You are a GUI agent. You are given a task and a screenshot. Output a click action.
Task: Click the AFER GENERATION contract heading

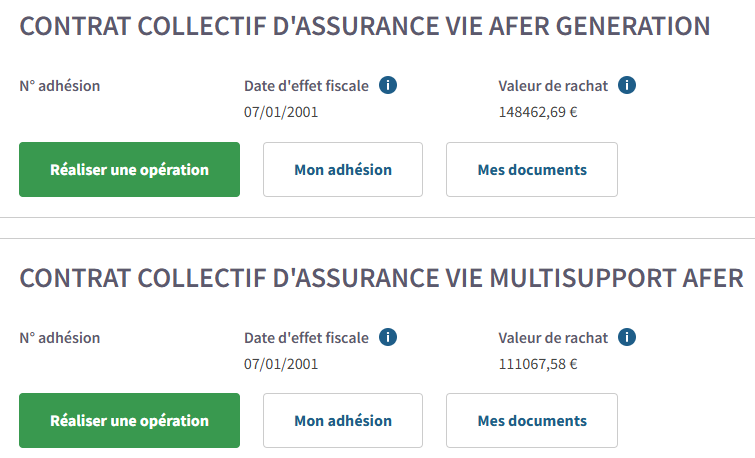[365, 27]
